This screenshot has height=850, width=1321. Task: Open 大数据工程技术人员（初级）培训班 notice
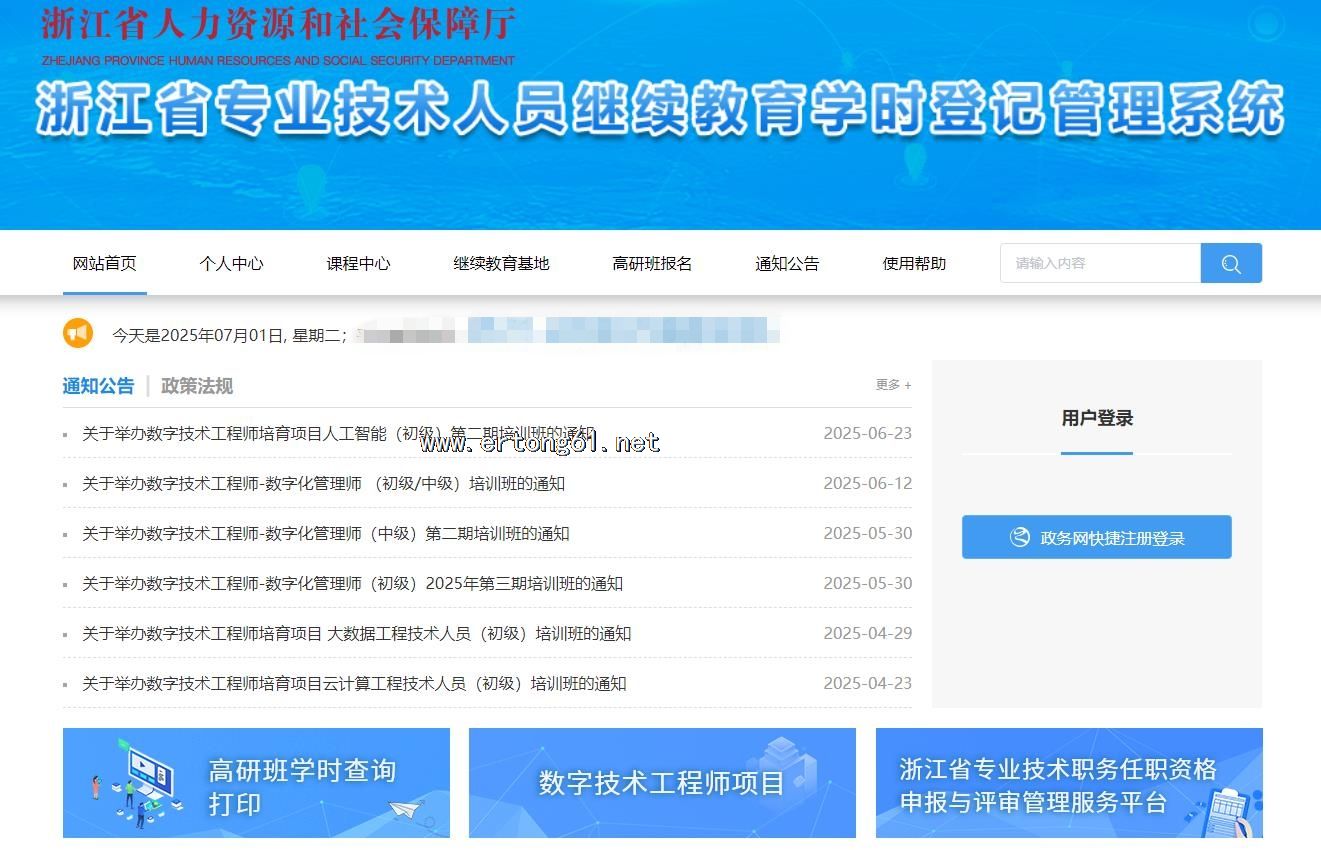point(356,634)
